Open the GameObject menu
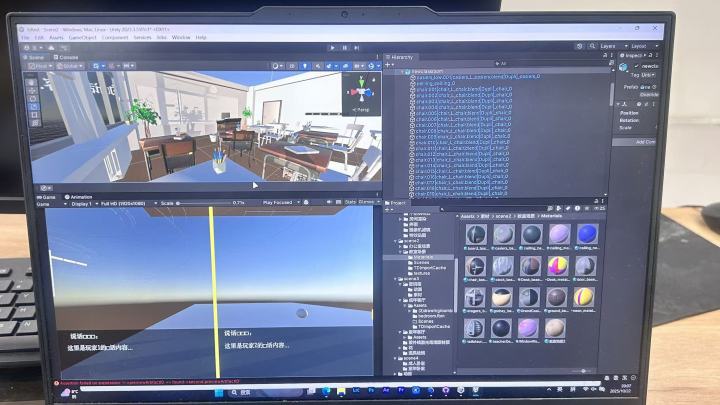Image resolution: width=720 pixels, height=405 pixels. [83, 37]
